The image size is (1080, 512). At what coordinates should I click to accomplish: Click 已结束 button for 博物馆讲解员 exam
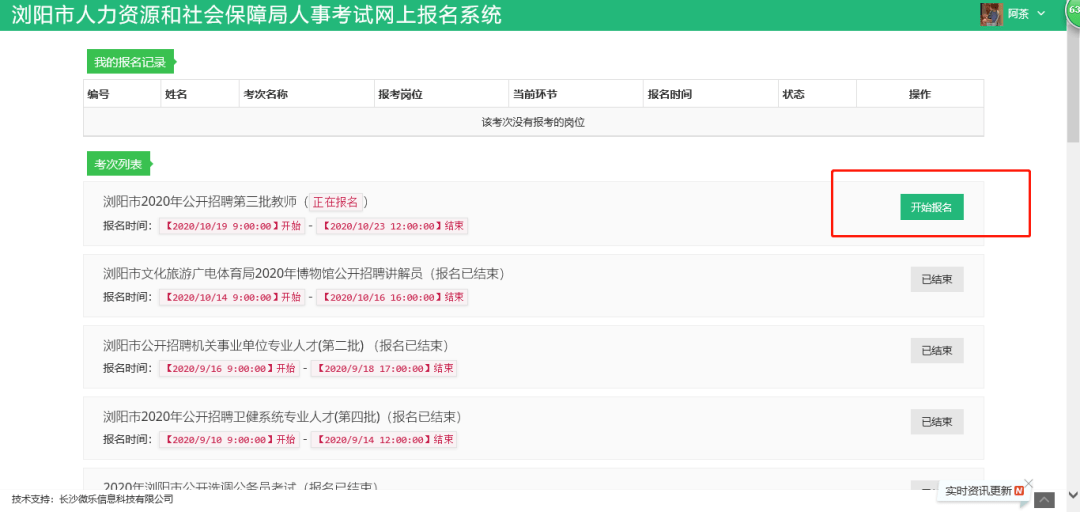936,279
